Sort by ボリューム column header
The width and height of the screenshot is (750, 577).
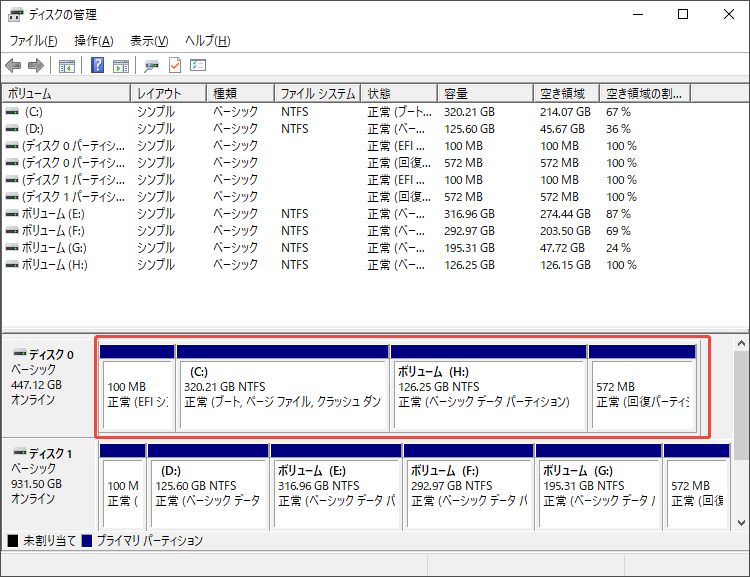tap(66, 93)
